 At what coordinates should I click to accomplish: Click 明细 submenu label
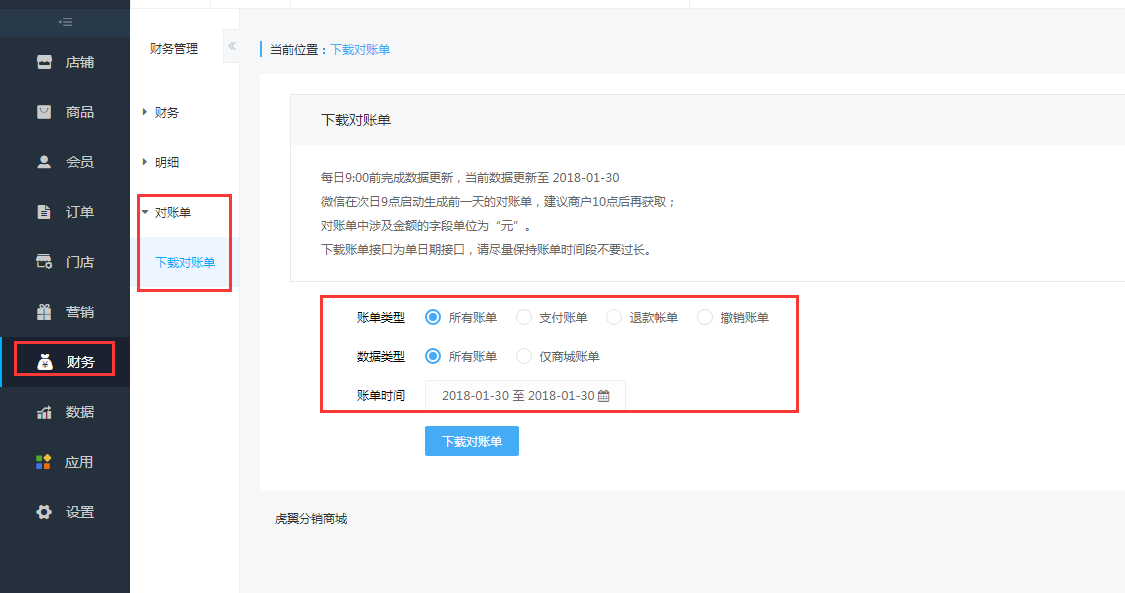pyautogui.click(x=166, y=162)
